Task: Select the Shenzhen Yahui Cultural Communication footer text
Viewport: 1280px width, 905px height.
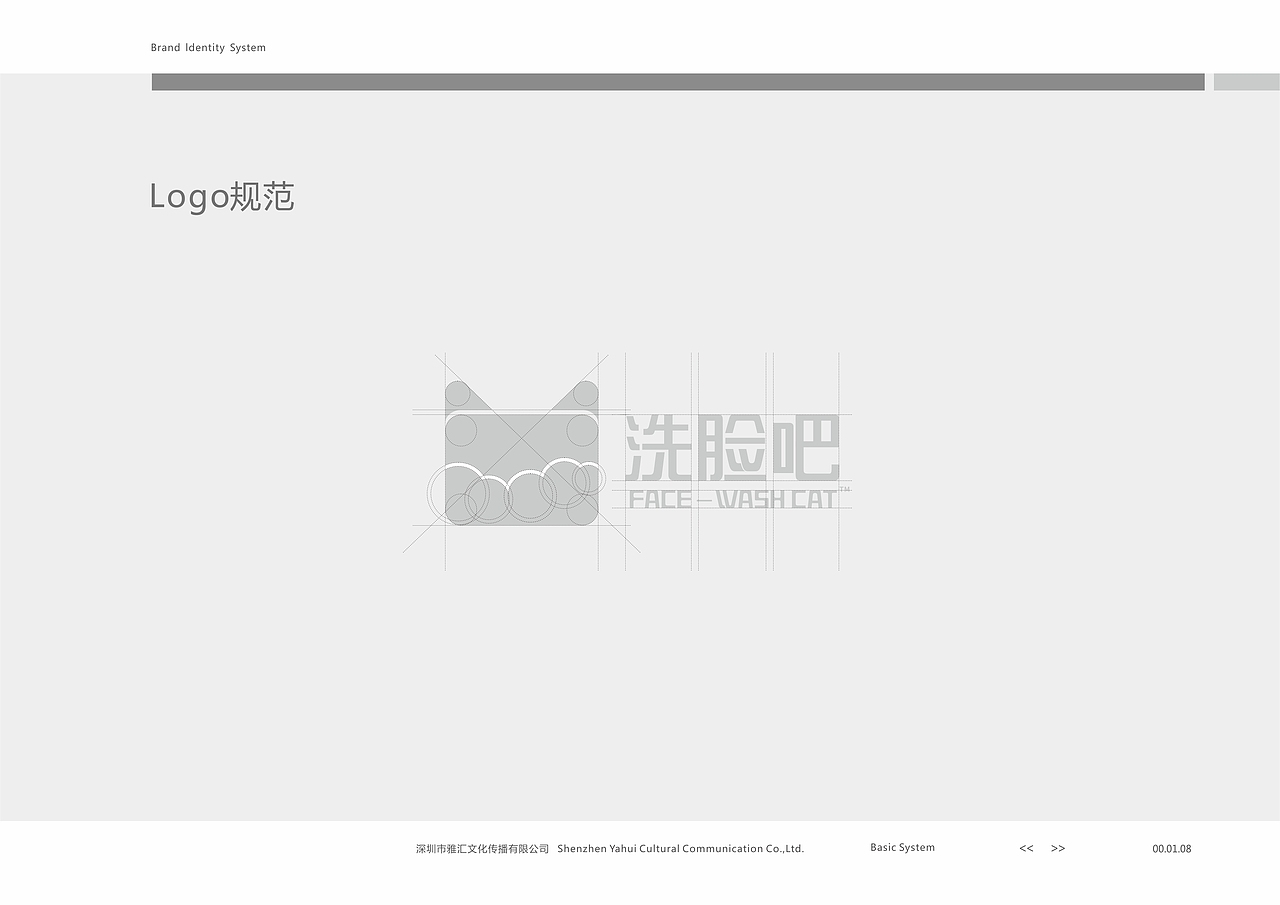Action: pyautogui.click(x=608, y=848)
